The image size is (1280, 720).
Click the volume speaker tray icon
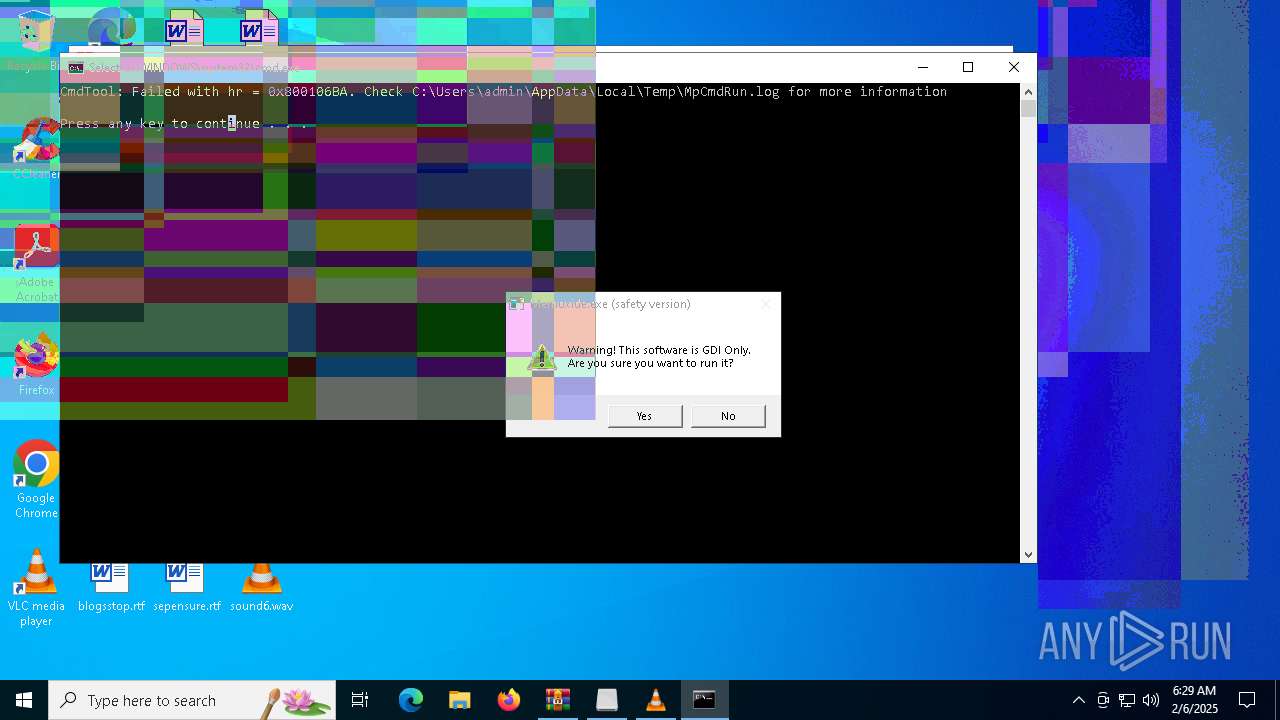click(x=1151, y=700)
